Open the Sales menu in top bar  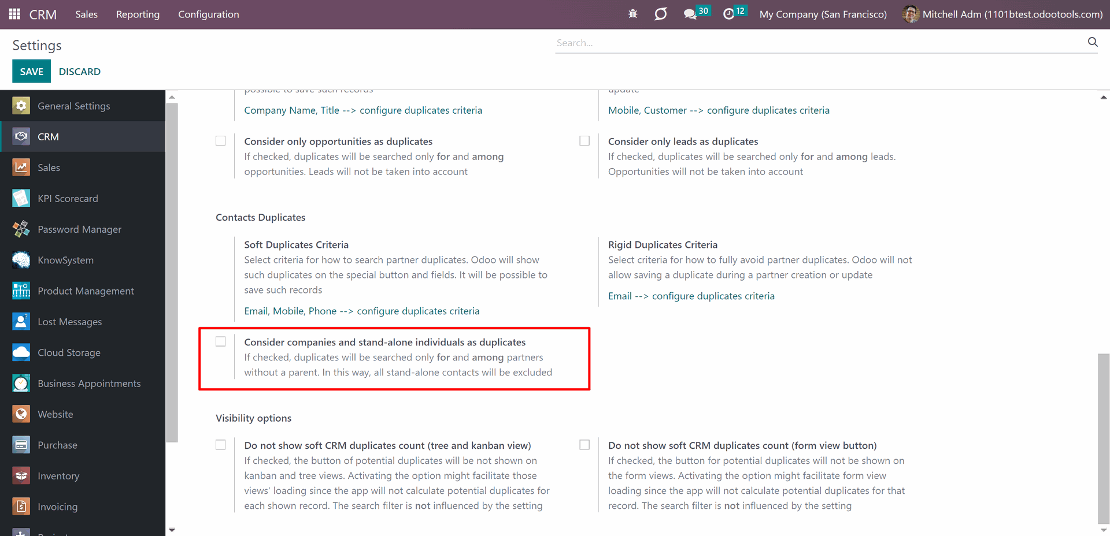pos(86,14)
